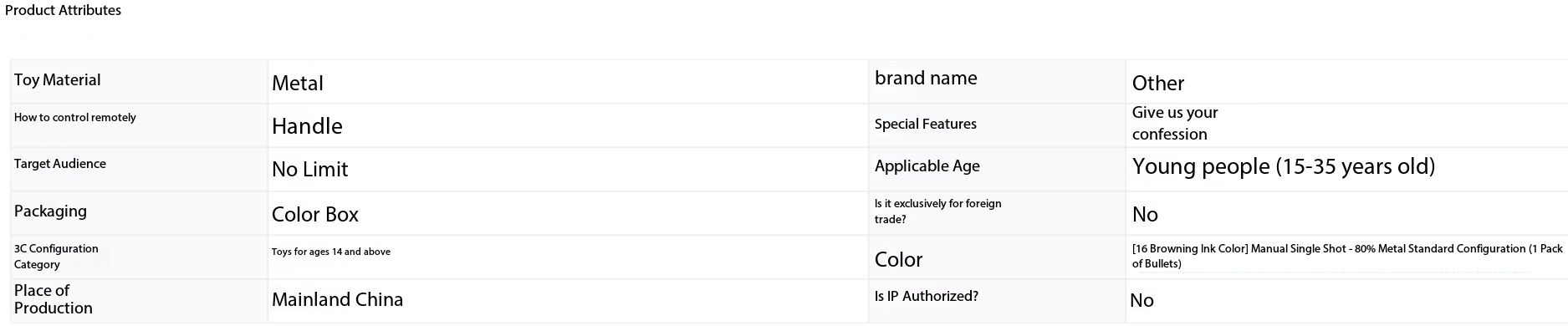Click the Metal value cell

pyautogui.click(x=568, y=81)
